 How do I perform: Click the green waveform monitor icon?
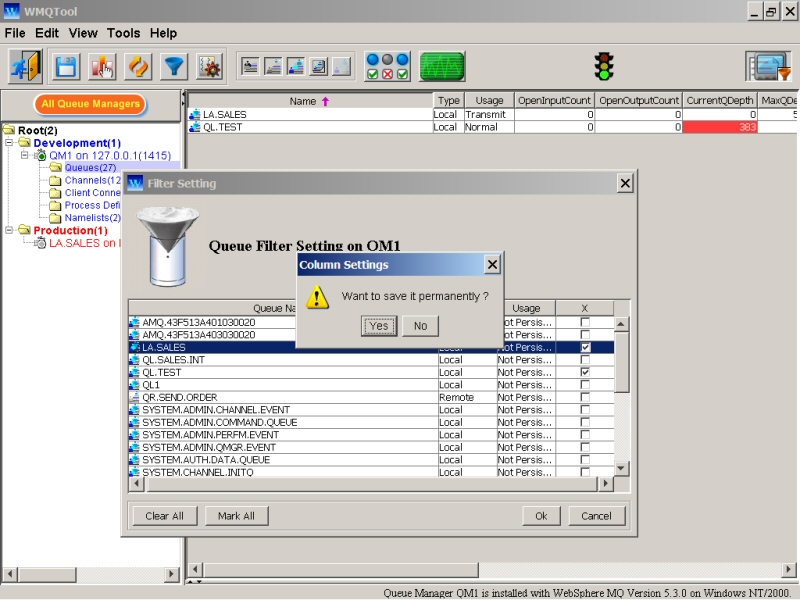click(x=442, y=67)
